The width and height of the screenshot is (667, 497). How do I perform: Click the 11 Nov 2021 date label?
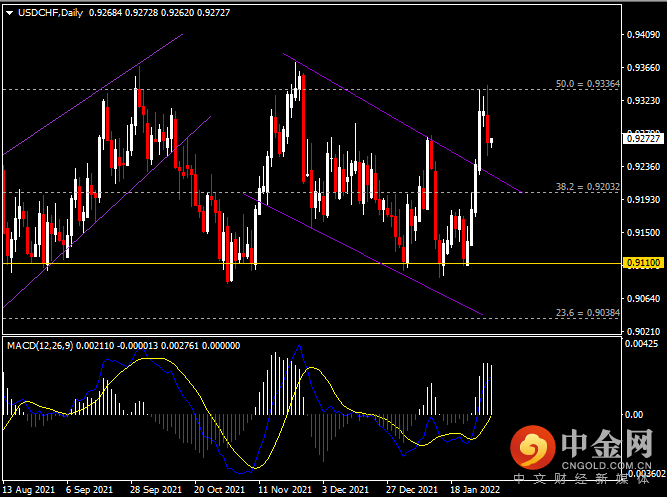coord(285,489)
